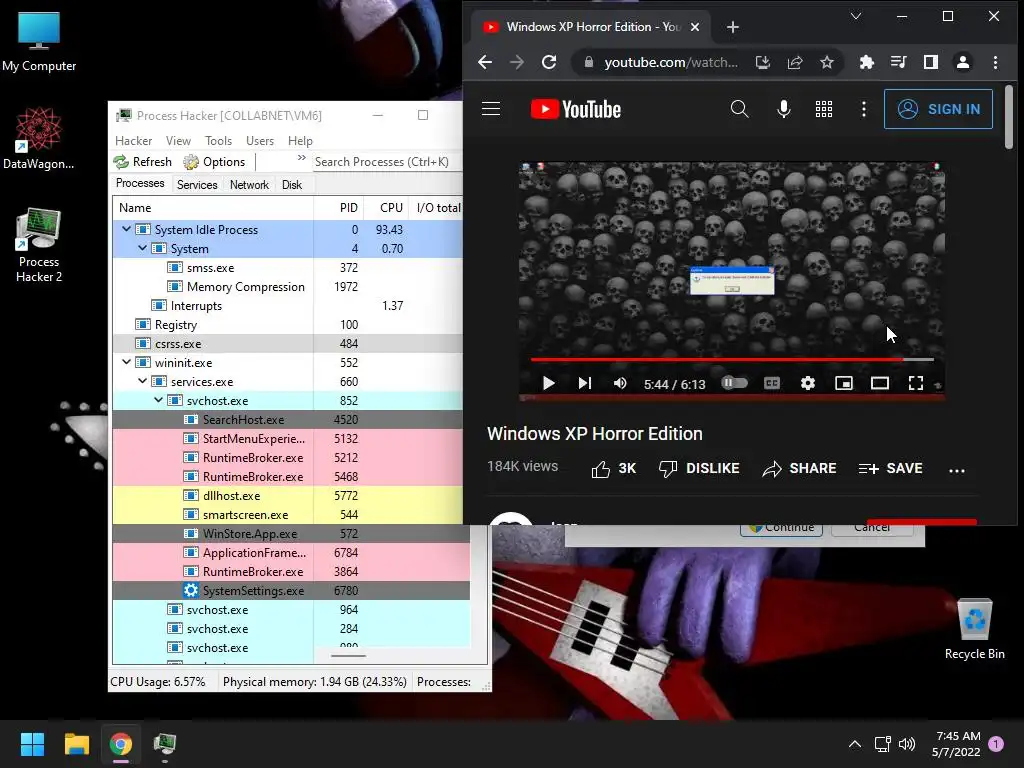This screenshot has height=768, width=1024.
Task: Go back in Chrome
Action: point(485,62)
